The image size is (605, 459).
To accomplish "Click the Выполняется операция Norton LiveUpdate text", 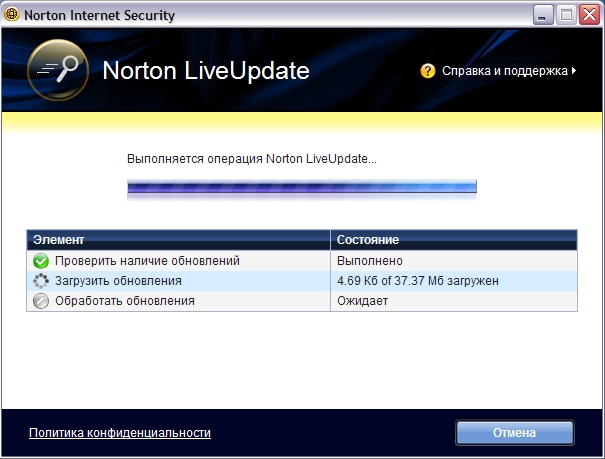I will click(252, 159).
